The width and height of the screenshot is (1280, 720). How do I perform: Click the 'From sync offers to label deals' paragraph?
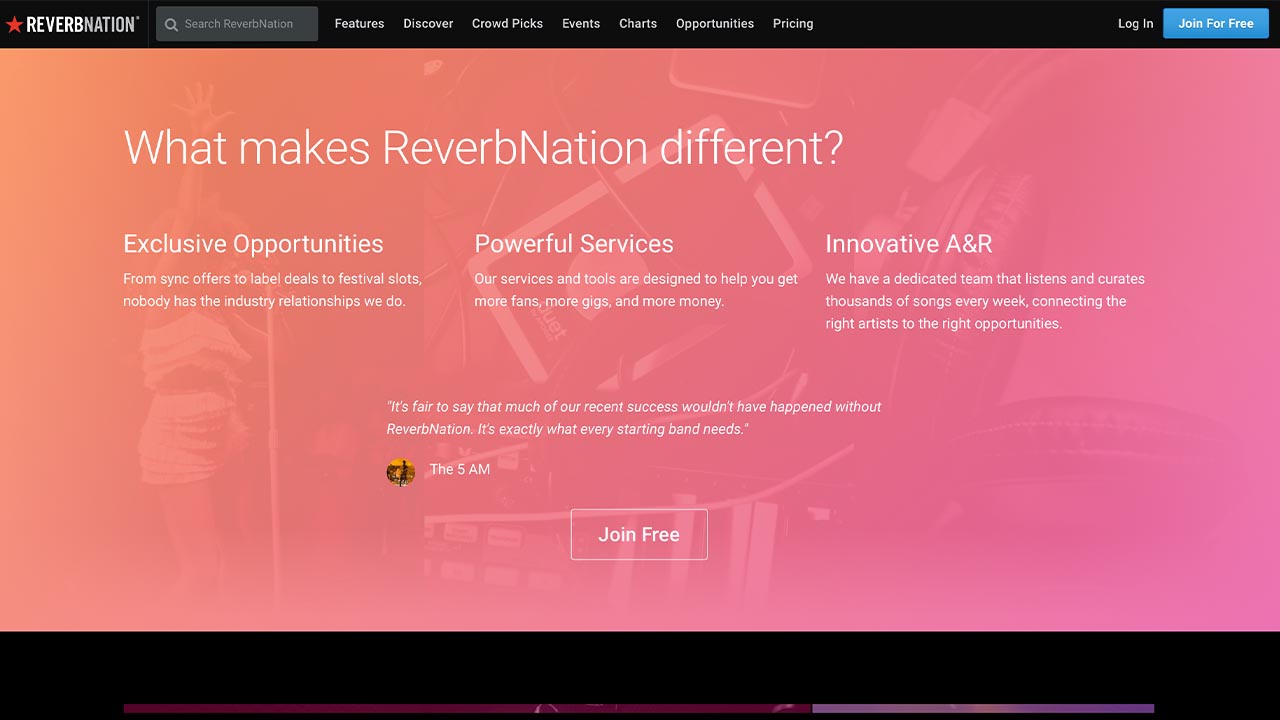[x=272, y=290]
